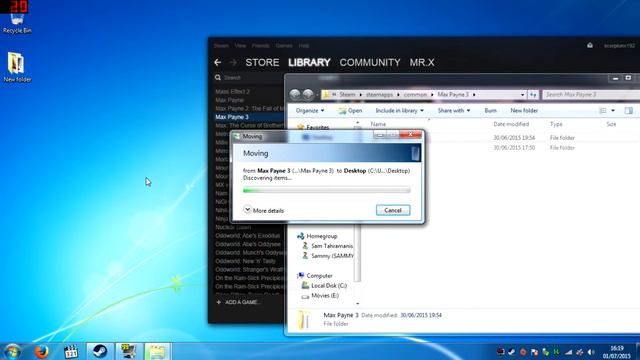Click the plus icon beside Add a Game

(218, 302)
